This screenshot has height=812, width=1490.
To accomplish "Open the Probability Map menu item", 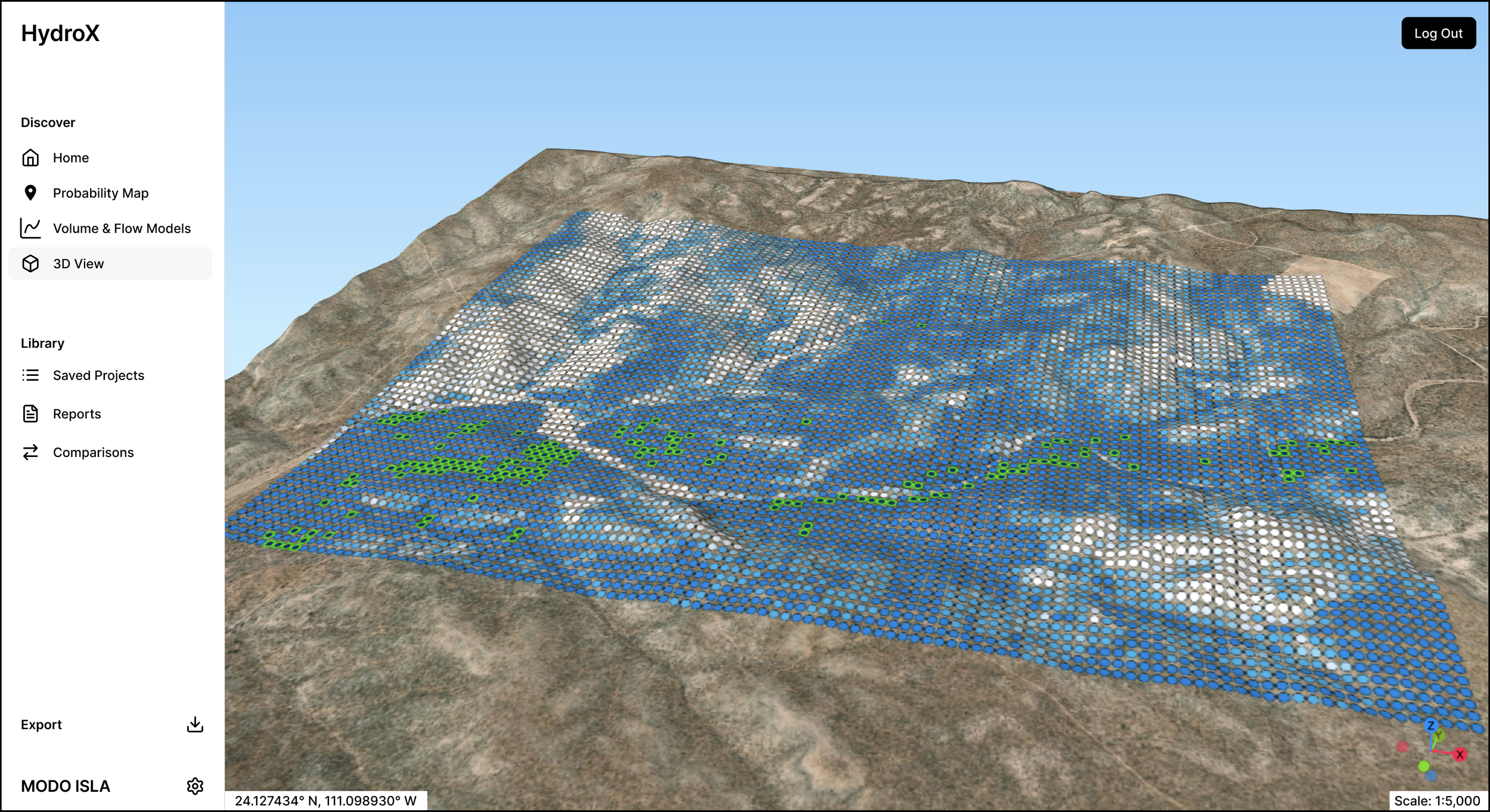I will [x=100, y=193].
